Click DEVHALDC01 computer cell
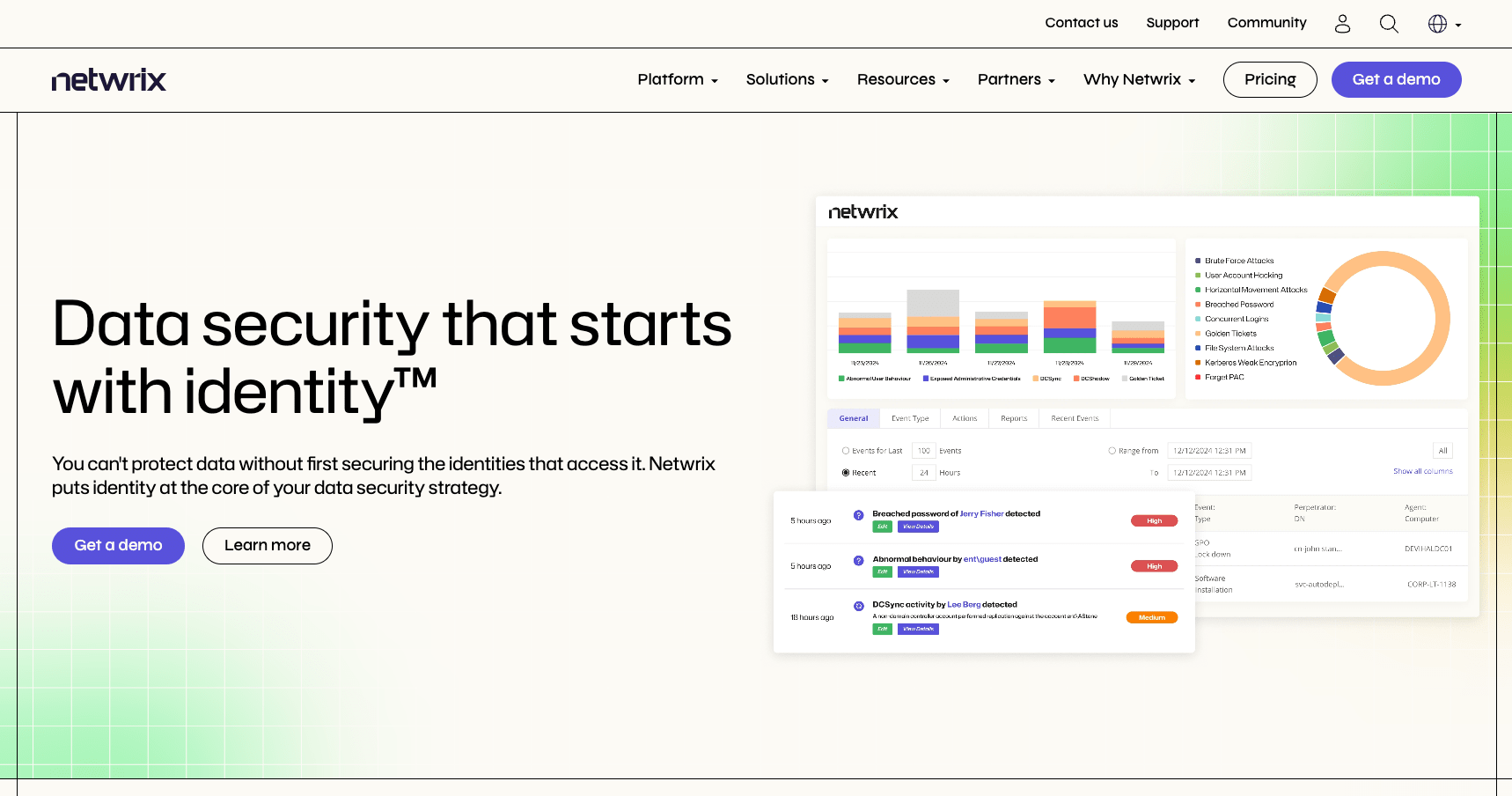 [1428, 549]
